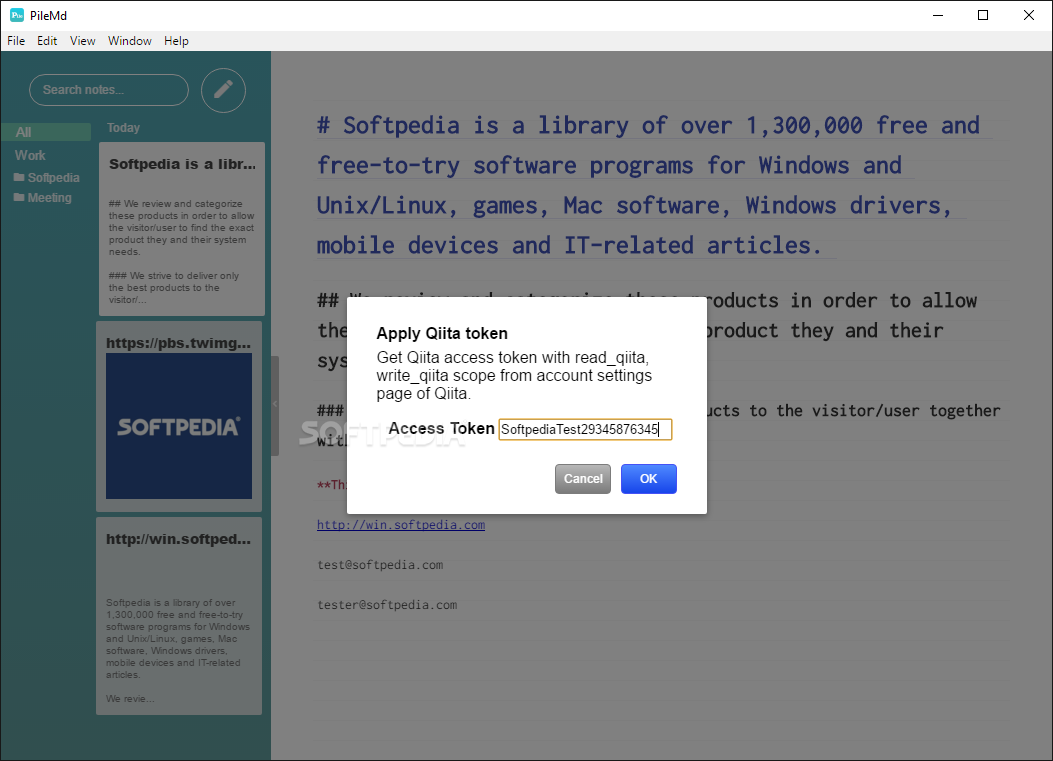Screen dimensions: 1053x761
Task: Click the Search notes field
Action: click(109, 90)
